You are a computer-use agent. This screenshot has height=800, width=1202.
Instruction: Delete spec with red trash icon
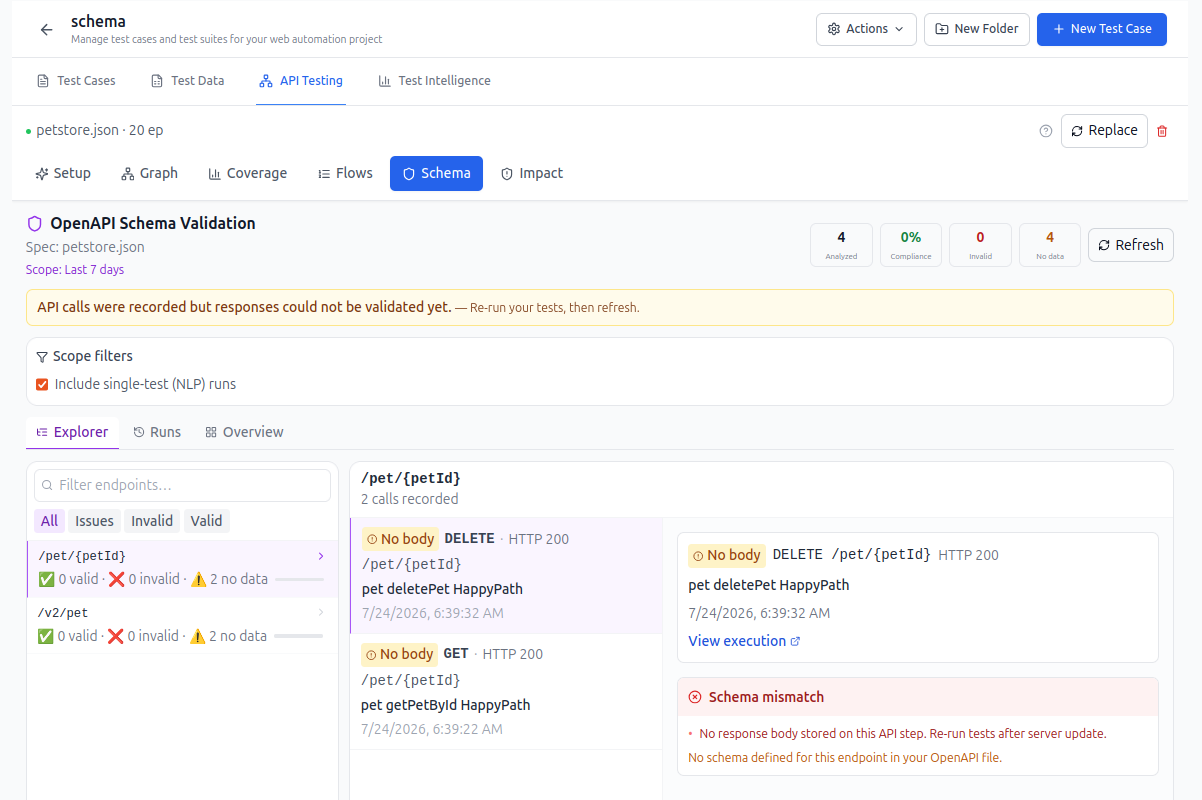[x=1162, y=131]
